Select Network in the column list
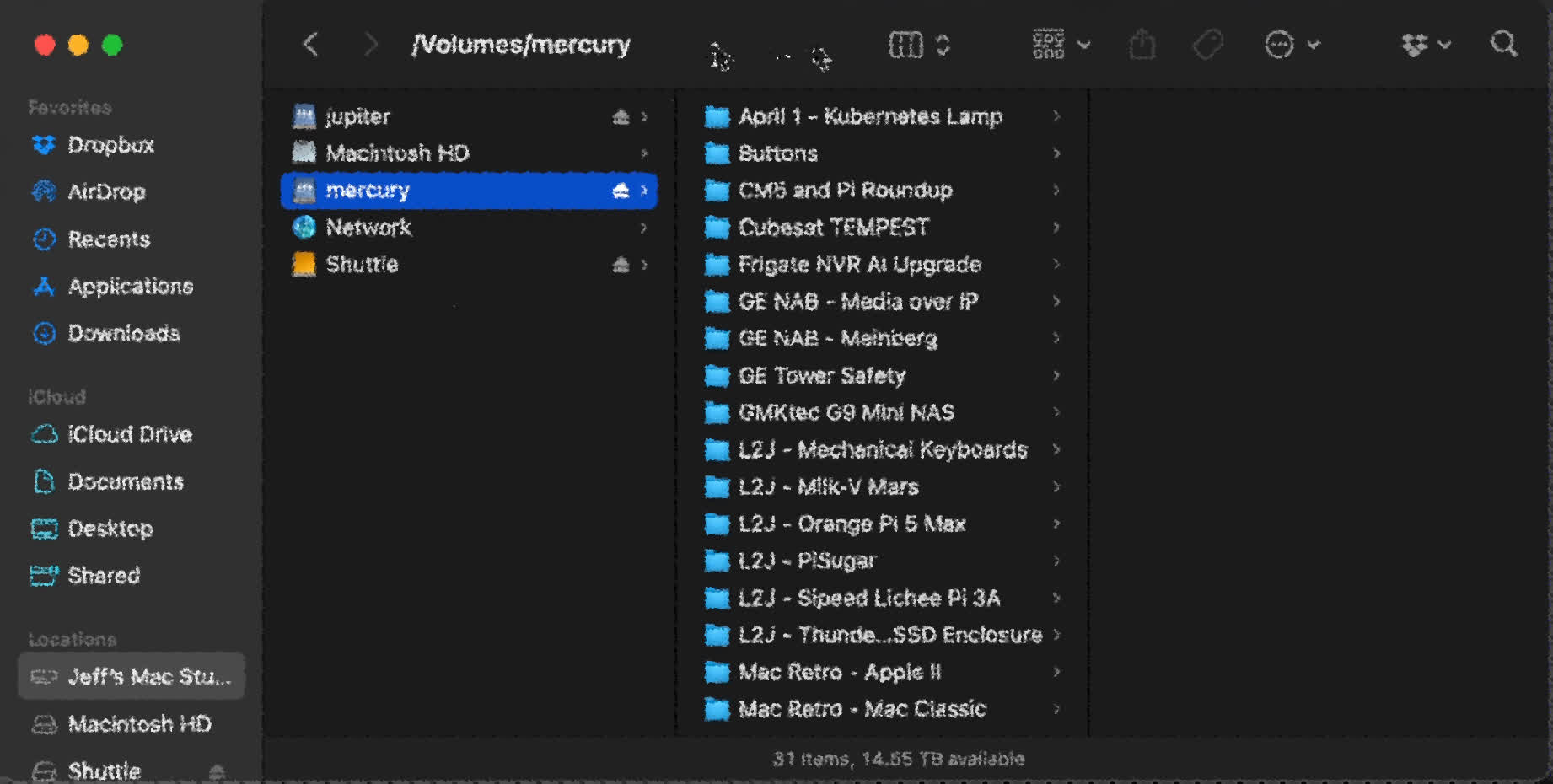This screenshot has width=1553, height=784. 469,228
